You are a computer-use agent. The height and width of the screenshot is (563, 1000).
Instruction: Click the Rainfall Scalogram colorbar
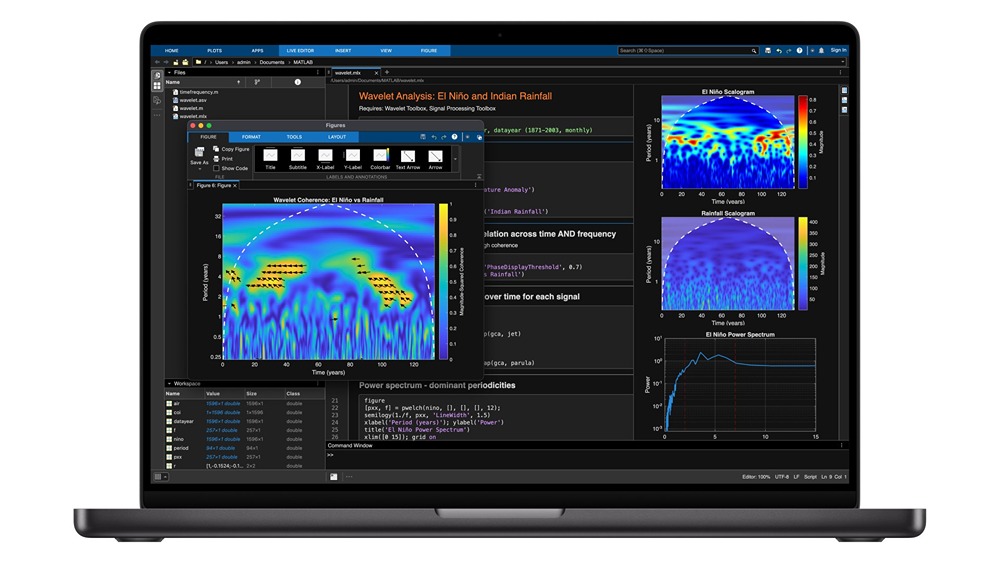[802, 263]
